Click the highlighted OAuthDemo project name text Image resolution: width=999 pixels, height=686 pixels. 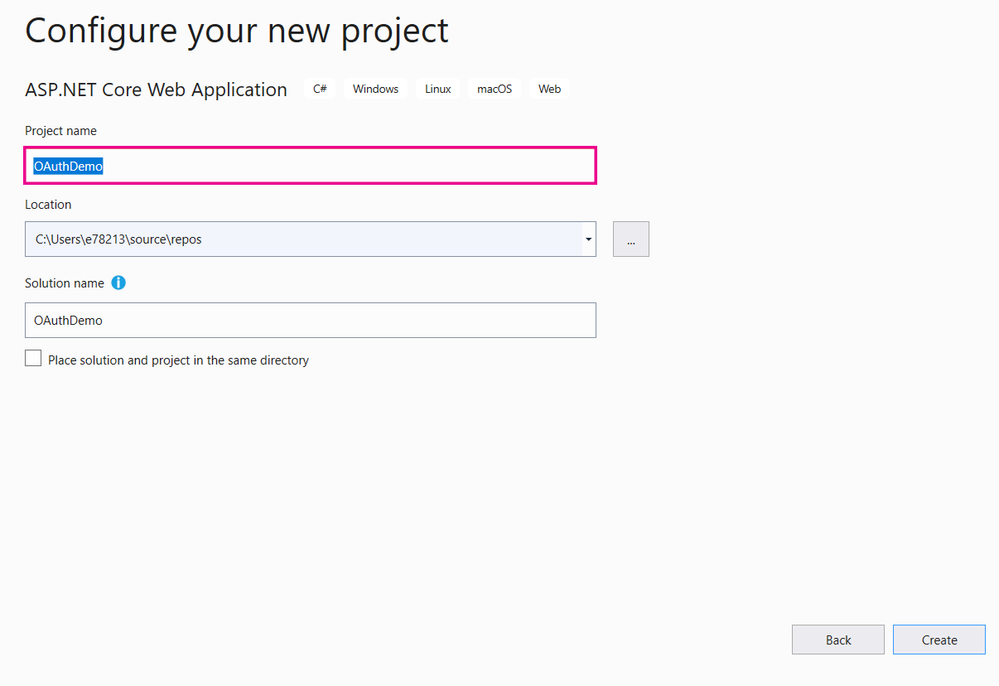click(67, 165)
